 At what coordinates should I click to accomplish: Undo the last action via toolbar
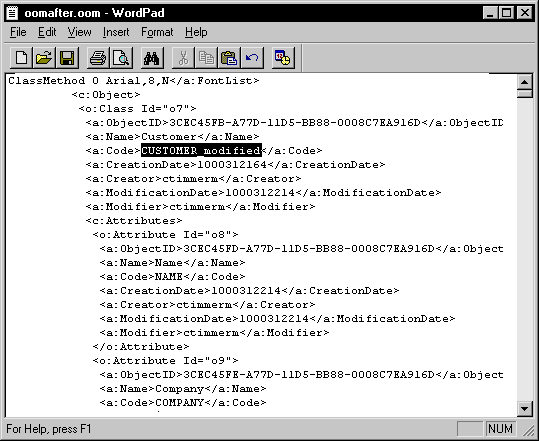click(252, 58)
